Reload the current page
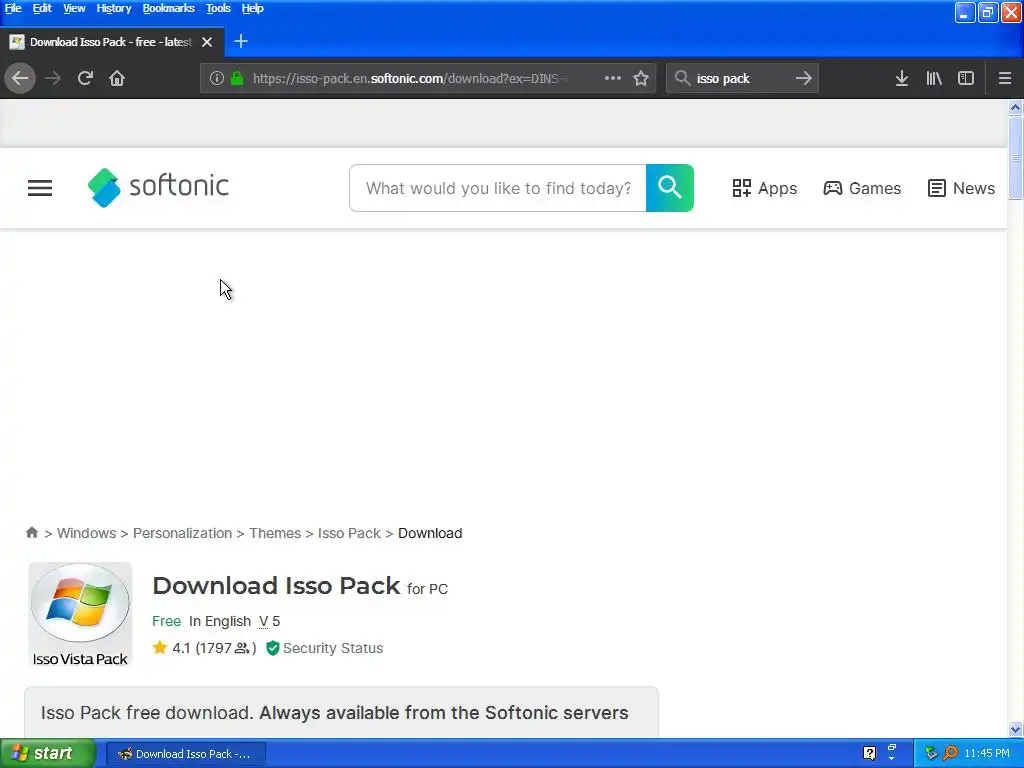Image resolution: width=1024 pixels, height=768 pixels. coord(85,78)
